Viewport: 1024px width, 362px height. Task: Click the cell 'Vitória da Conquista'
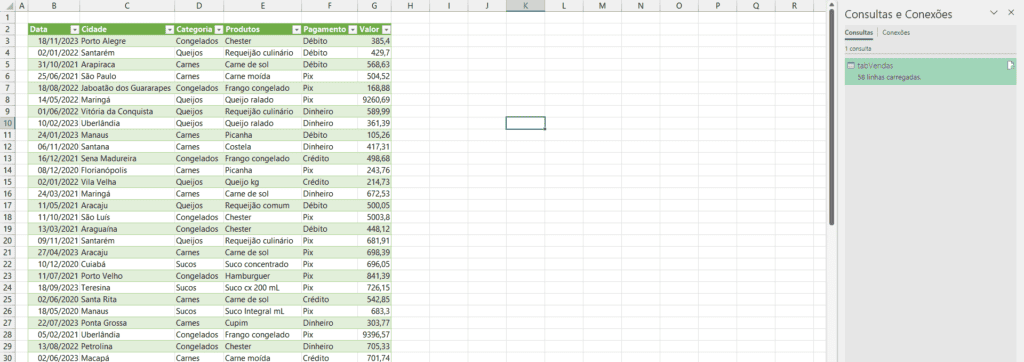[127, 112]
